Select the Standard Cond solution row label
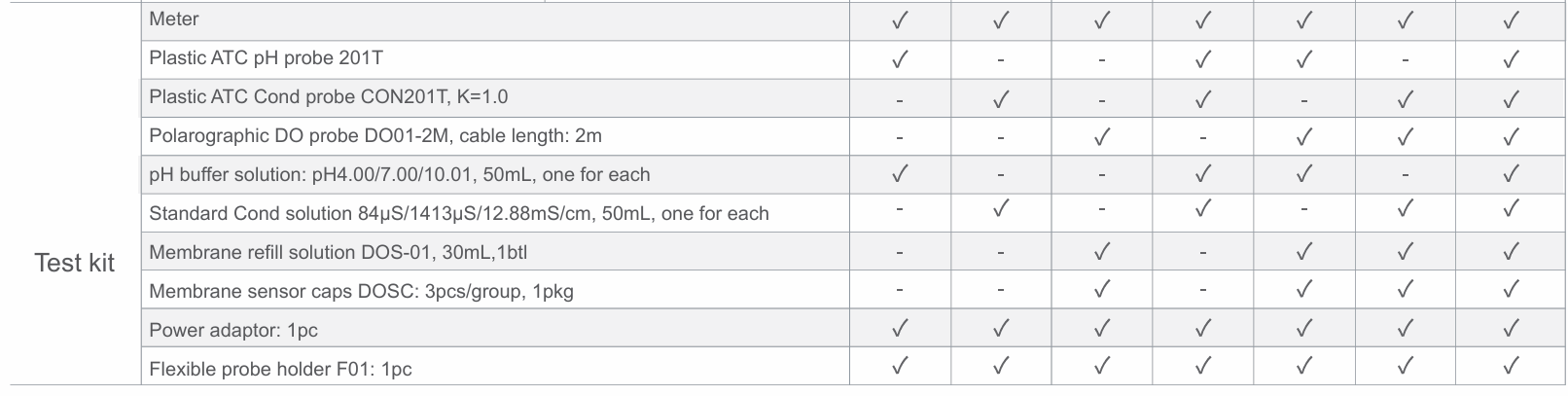Image resolution: width=1568 pixels, height=396 pixels. (x=458, y=214)
